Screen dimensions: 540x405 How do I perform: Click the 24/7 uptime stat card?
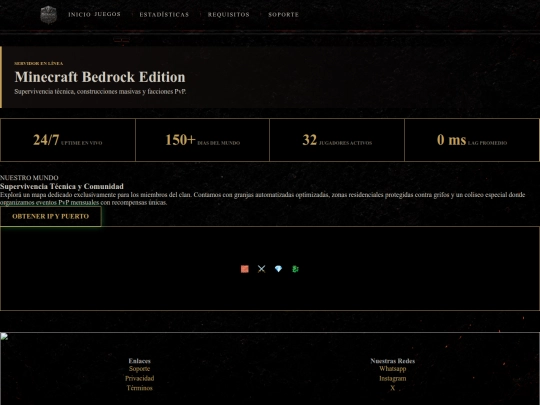tap(68, 140)
